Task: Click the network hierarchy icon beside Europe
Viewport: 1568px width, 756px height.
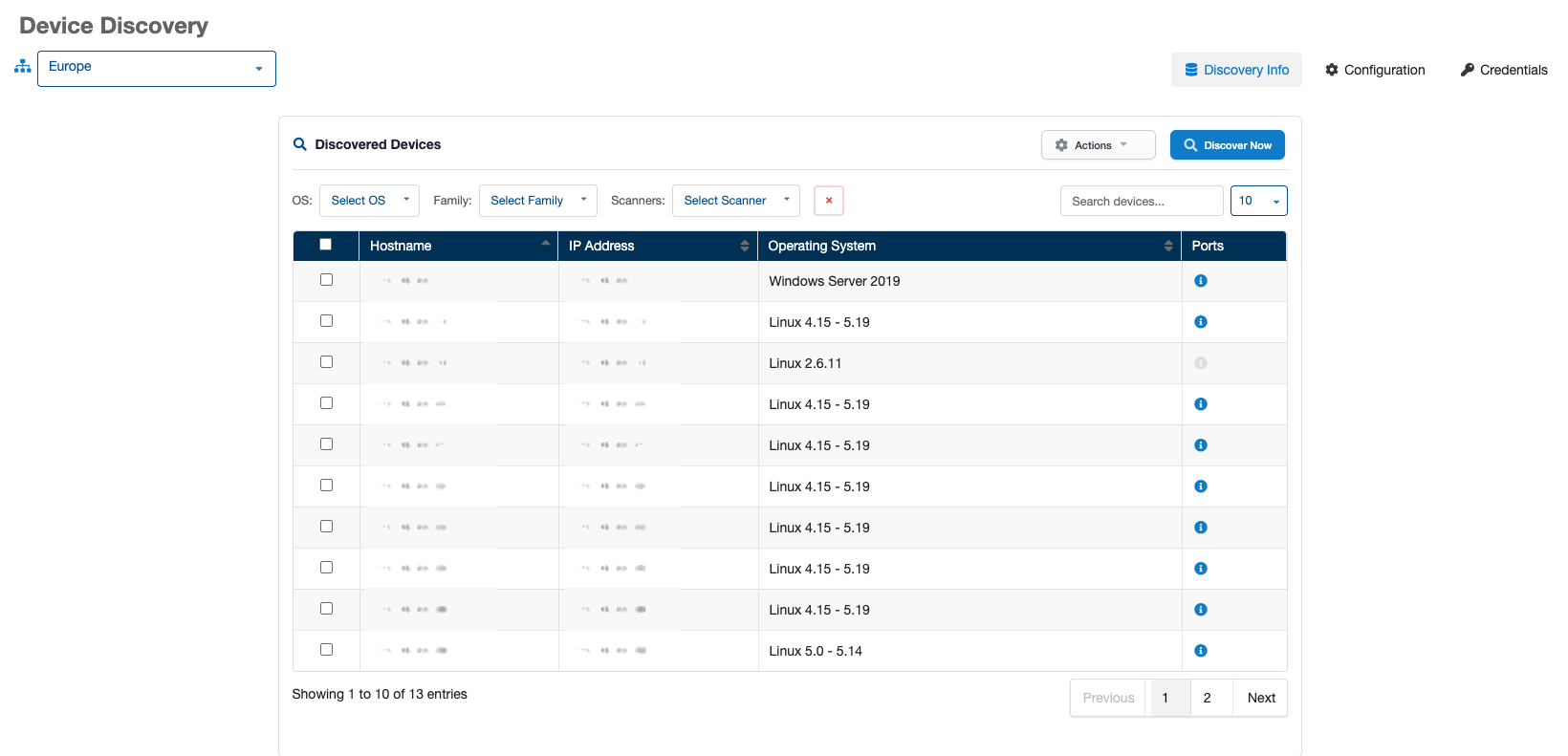Action: 23,67
